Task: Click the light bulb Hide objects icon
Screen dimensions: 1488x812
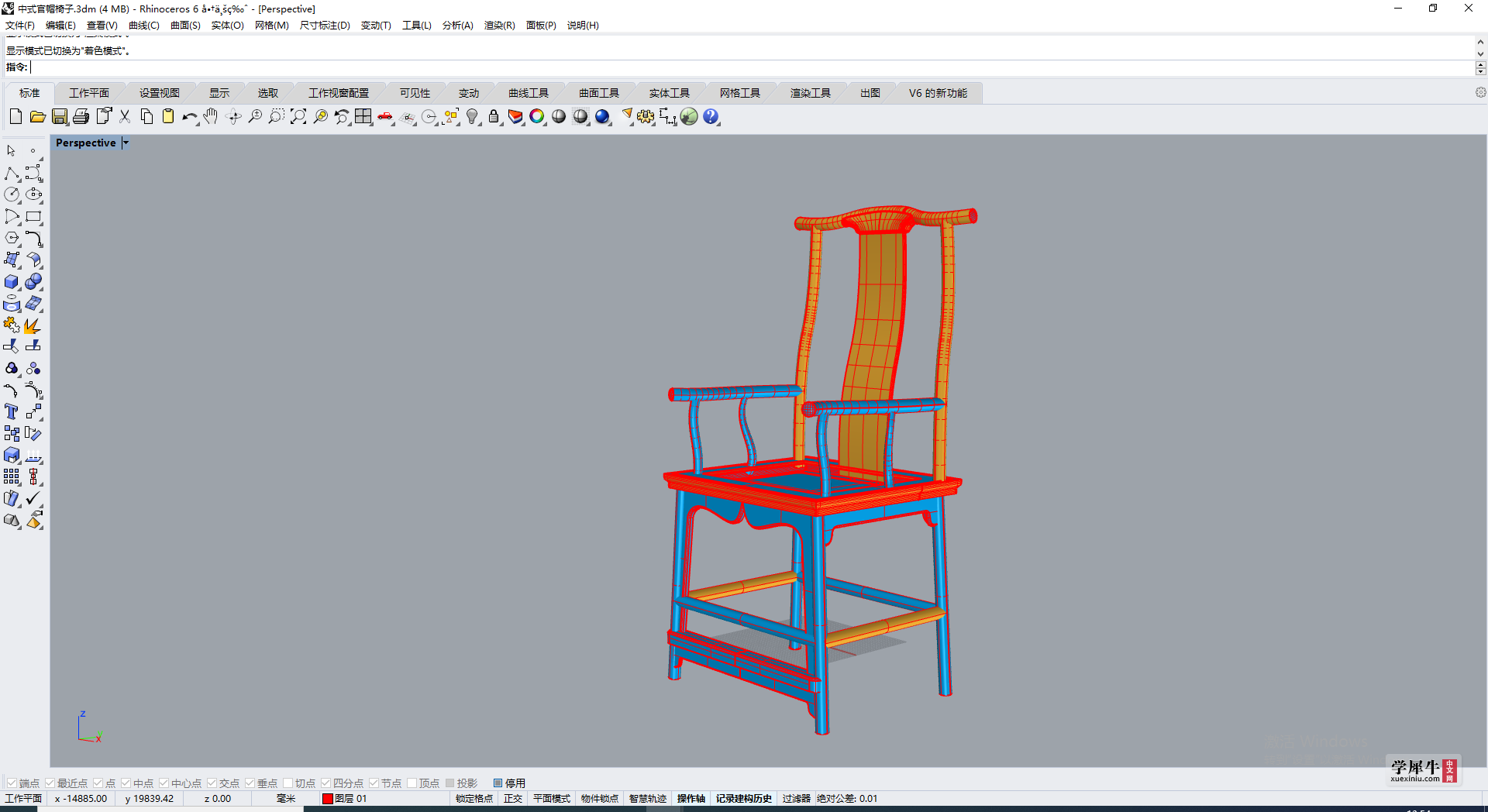Action: pos(472,117)
